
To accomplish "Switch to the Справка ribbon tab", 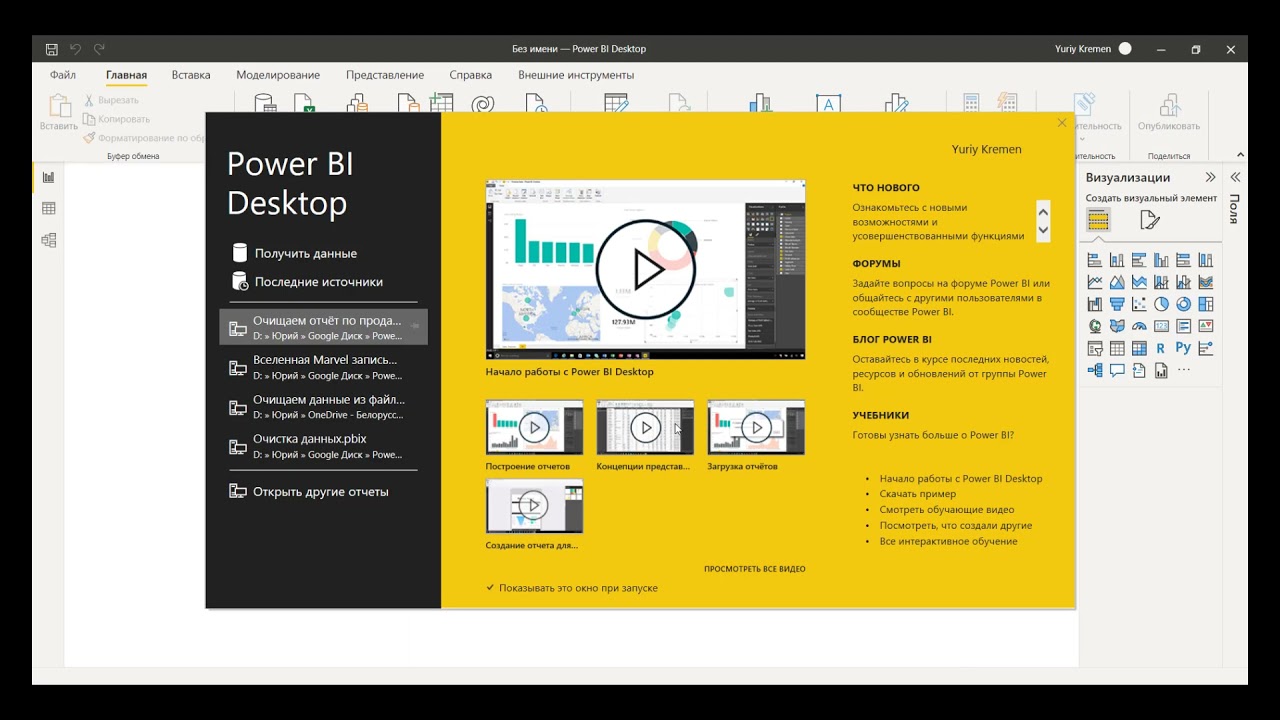I will pyautogui.click(x=470, y=75).
